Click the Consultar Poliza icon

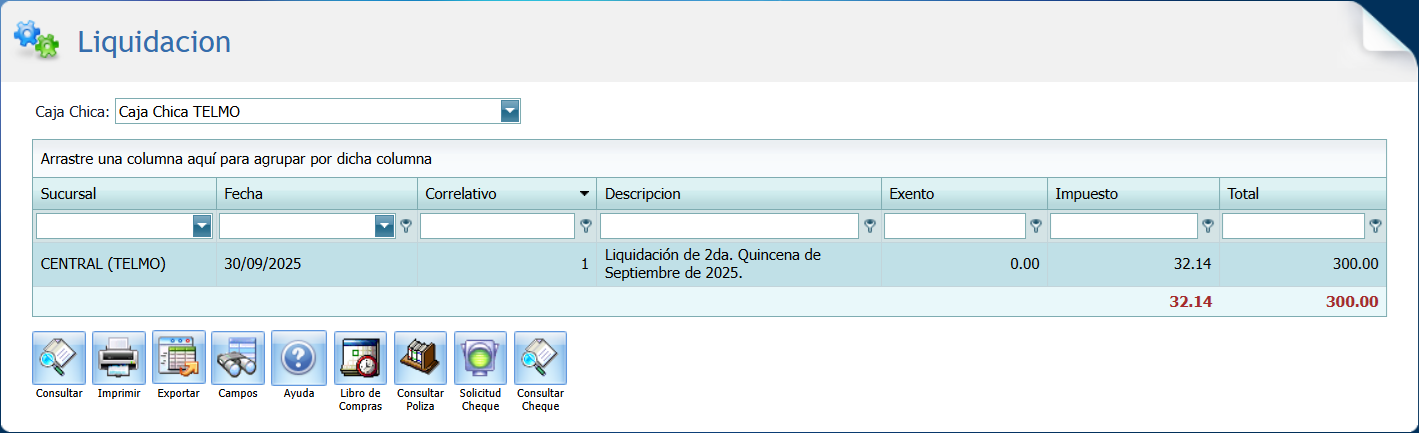coord(420,358)
